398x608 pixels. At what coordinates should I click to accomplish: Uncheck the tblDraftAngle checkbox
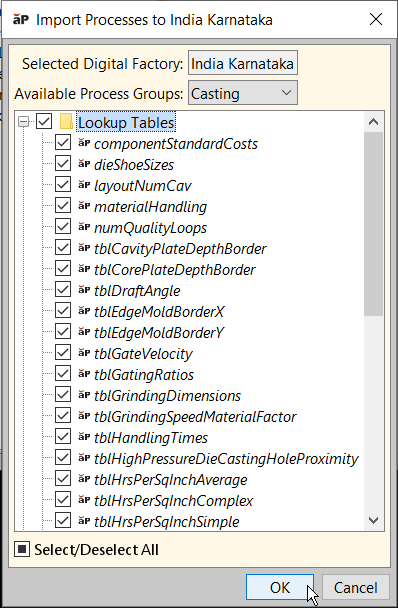63,289
